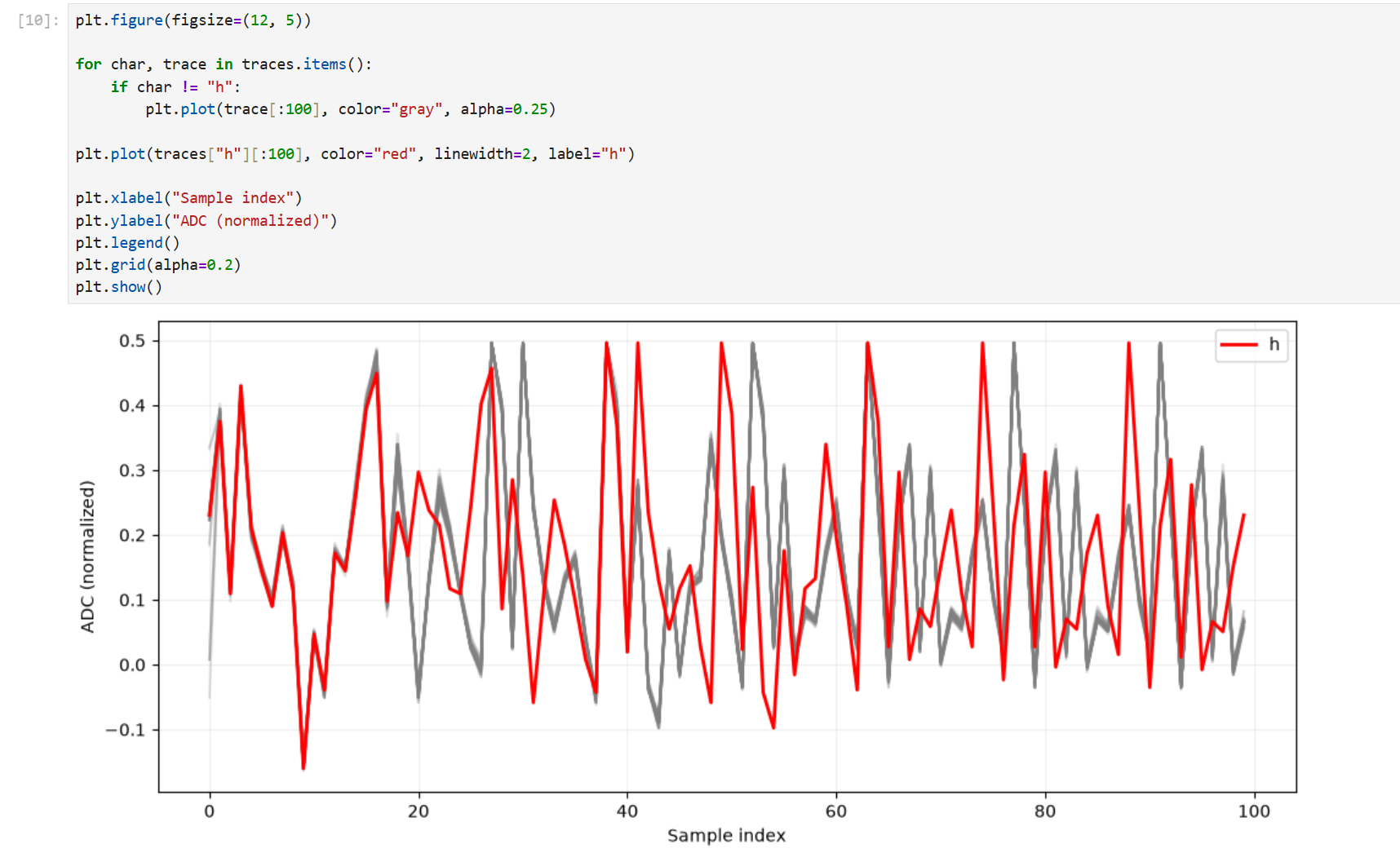The height and width of the screenshot is (866, 1400).
Task: Click the 'for char, trace in traces.items():' line
Action: pos(224,64)
